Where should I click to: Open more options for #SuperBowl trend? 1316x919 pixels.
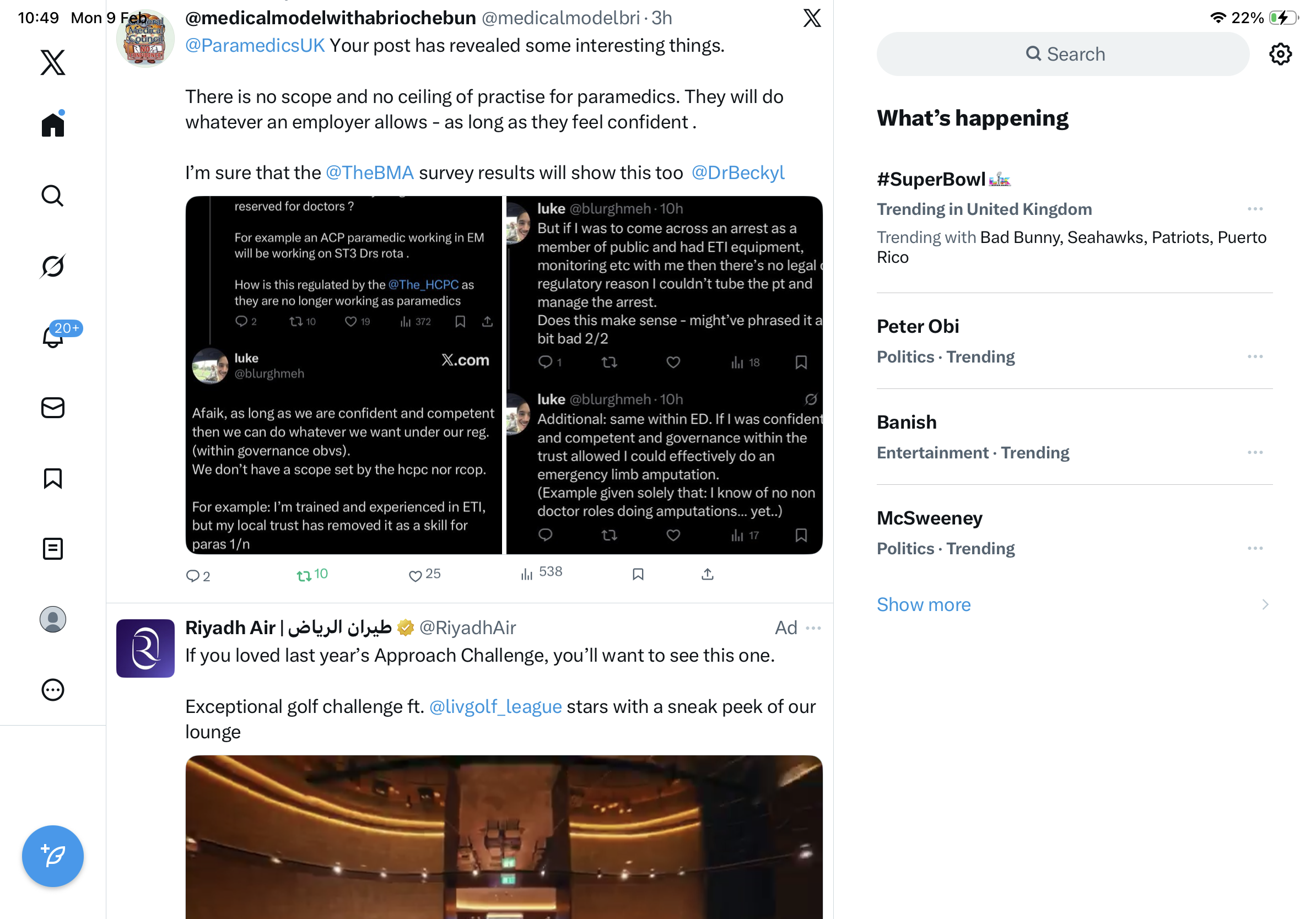(1255, 209)
